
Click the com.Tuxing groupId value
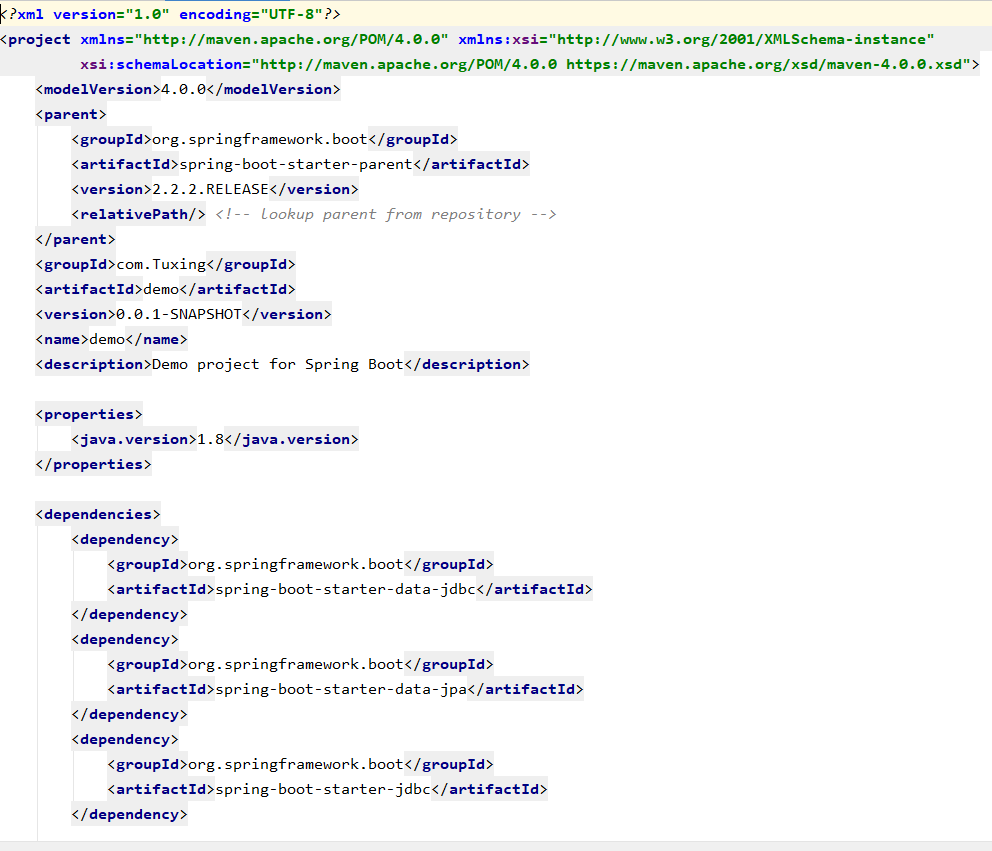(161, 264)
